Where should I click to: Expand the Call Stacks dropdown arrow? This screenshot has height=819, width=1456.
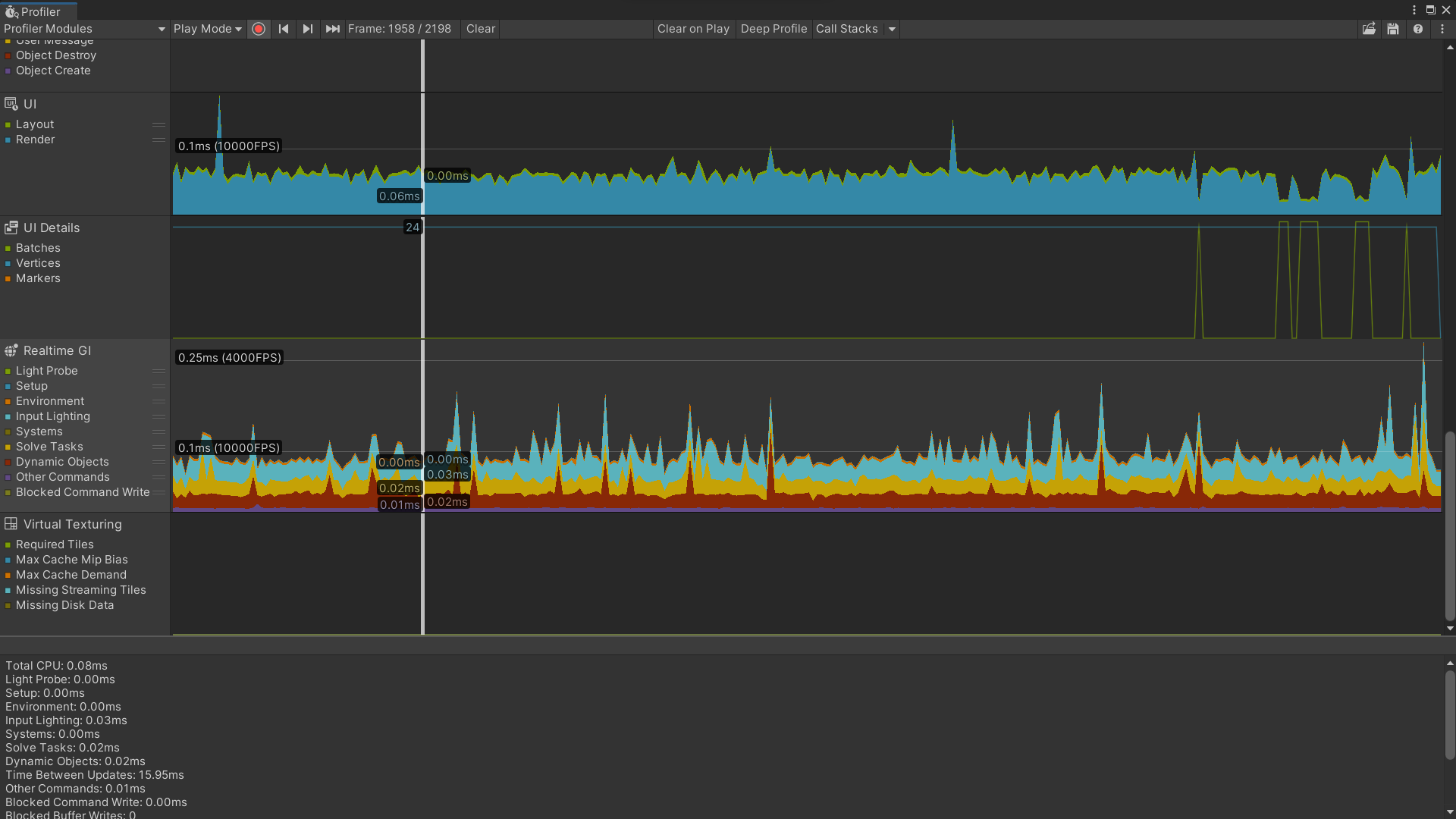coord(893,29)
